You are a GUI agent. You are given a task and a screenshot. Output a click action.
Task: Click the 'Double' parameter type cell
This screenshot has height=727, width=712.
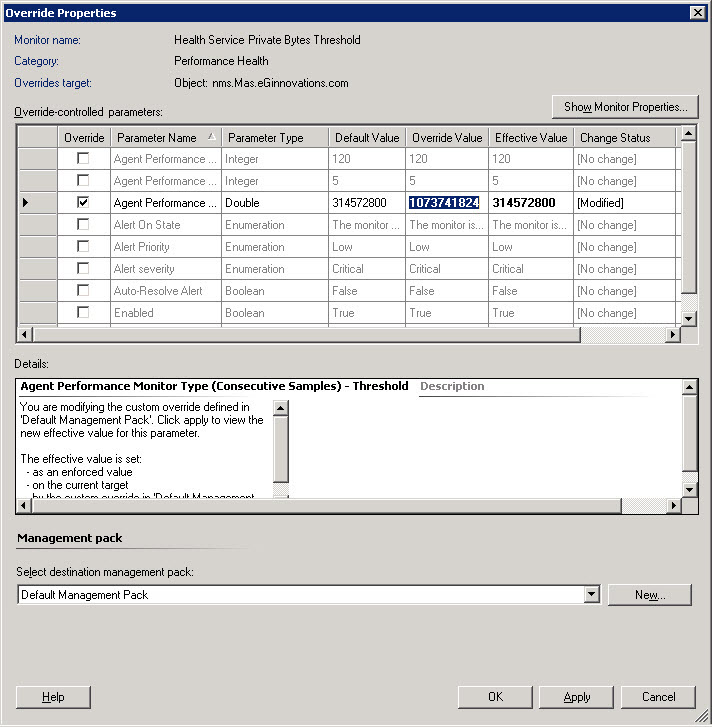pos(275,203)
